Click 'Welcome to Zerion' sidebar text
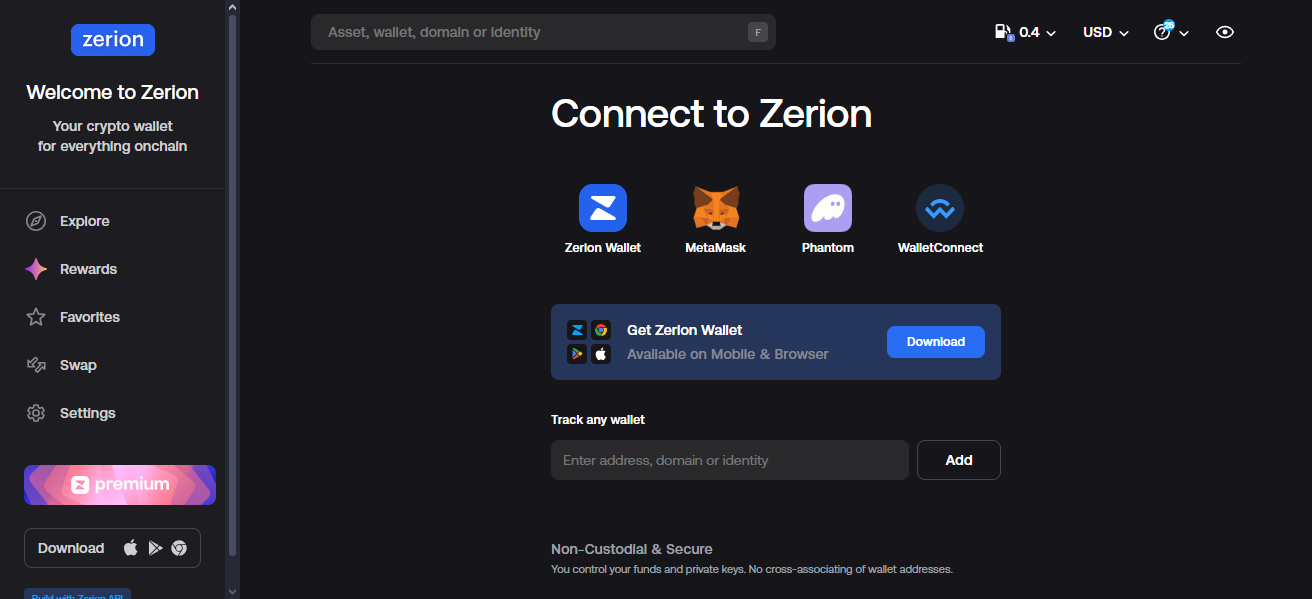 click(x=113, y=92)
